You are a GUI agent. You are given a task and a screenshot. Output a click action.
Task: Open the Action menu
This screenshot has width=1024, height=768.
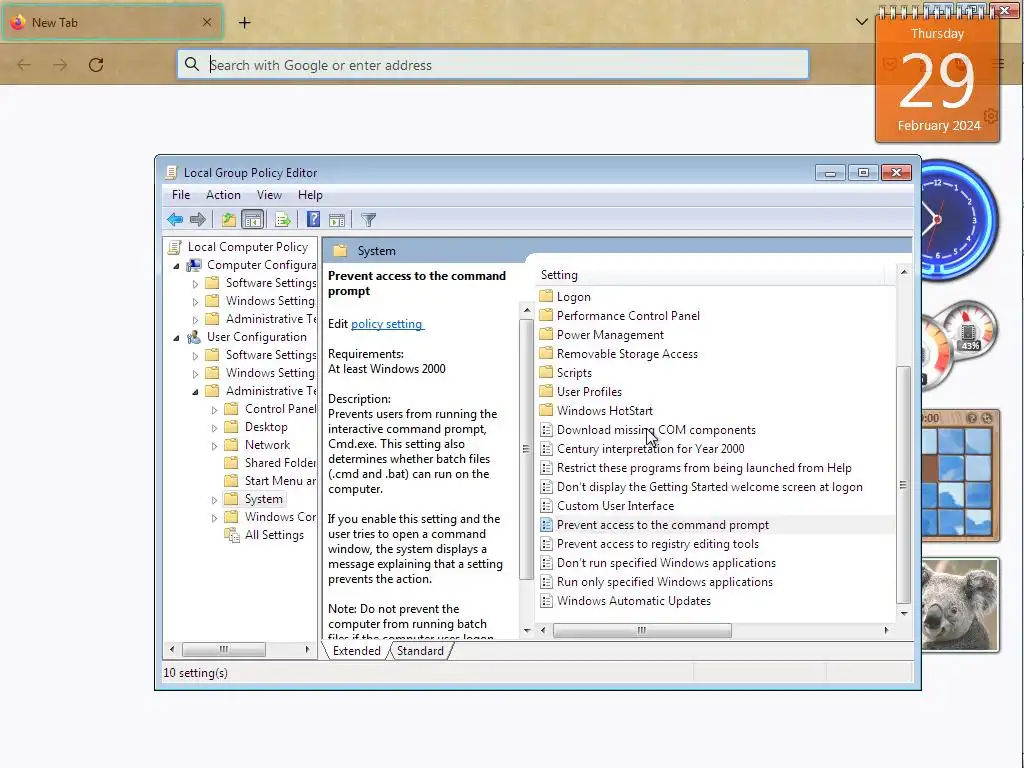coord(223,195)
